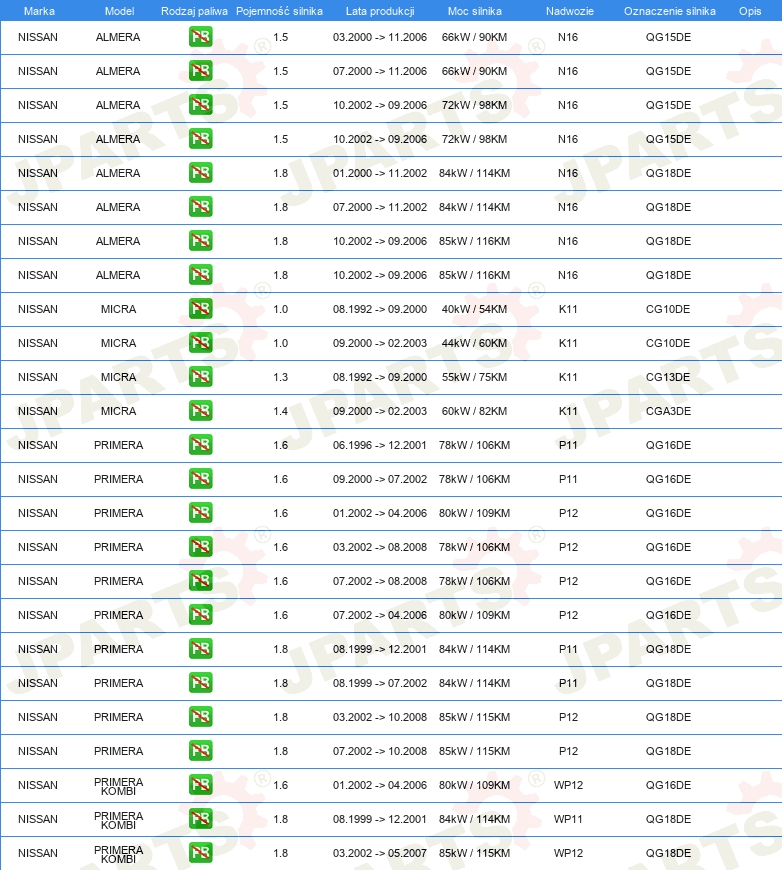Select power value 60kW / 82KM
Image resolution: width=782 pixels, height=870 pixels.
tap(475, 411)
